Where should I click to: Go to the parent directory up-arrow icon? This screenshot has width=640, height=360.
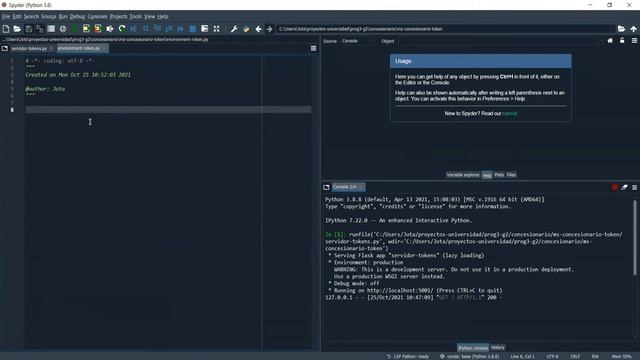tap(633, 29)
